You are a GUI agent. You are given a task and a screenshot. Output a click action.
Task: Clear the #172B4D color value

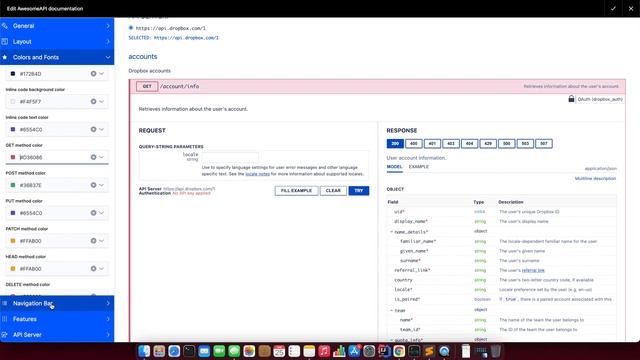pos(93,74)
